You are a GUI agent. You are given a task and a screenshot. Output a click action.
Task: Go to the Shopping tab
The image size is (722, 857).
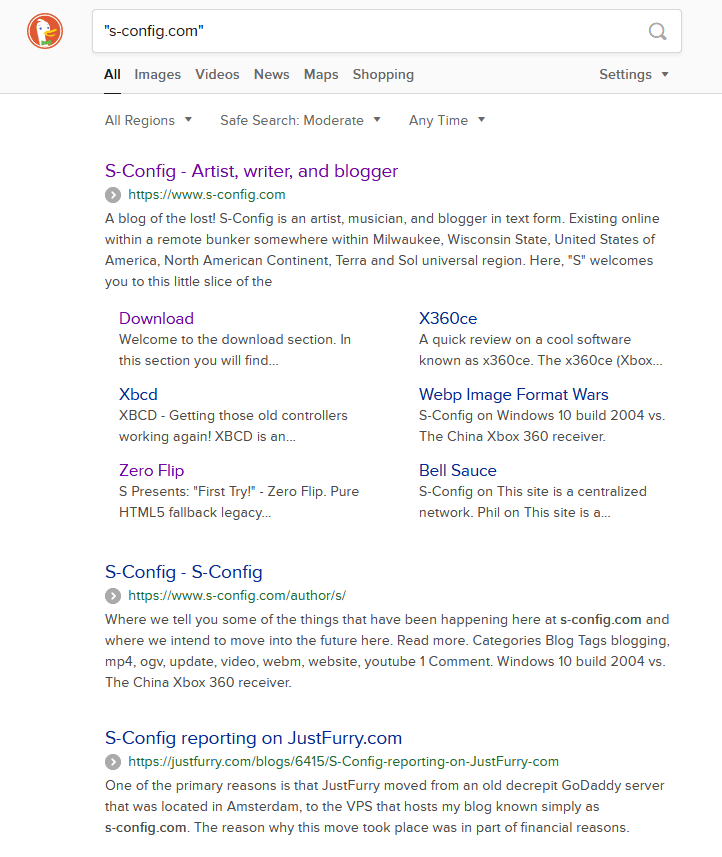pyautogui.click(x=383, y=74)
